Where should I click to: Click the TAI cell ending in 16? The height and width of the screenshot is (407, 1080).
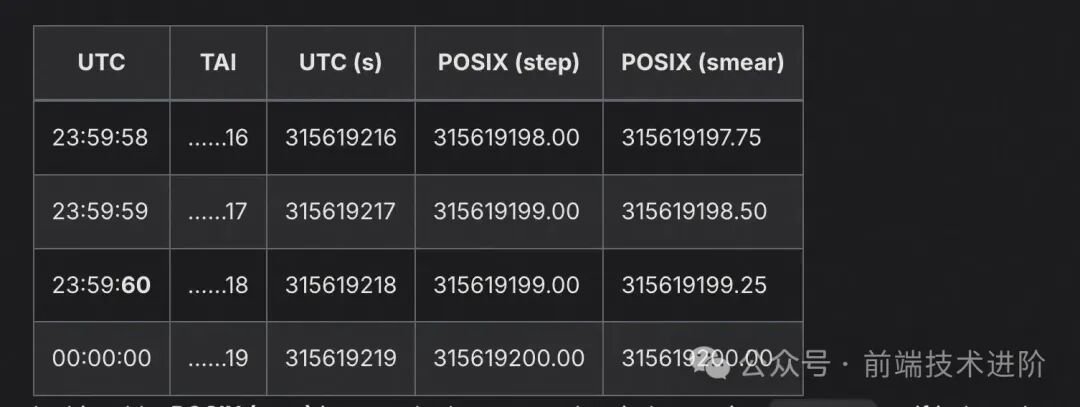coord(218,137)
